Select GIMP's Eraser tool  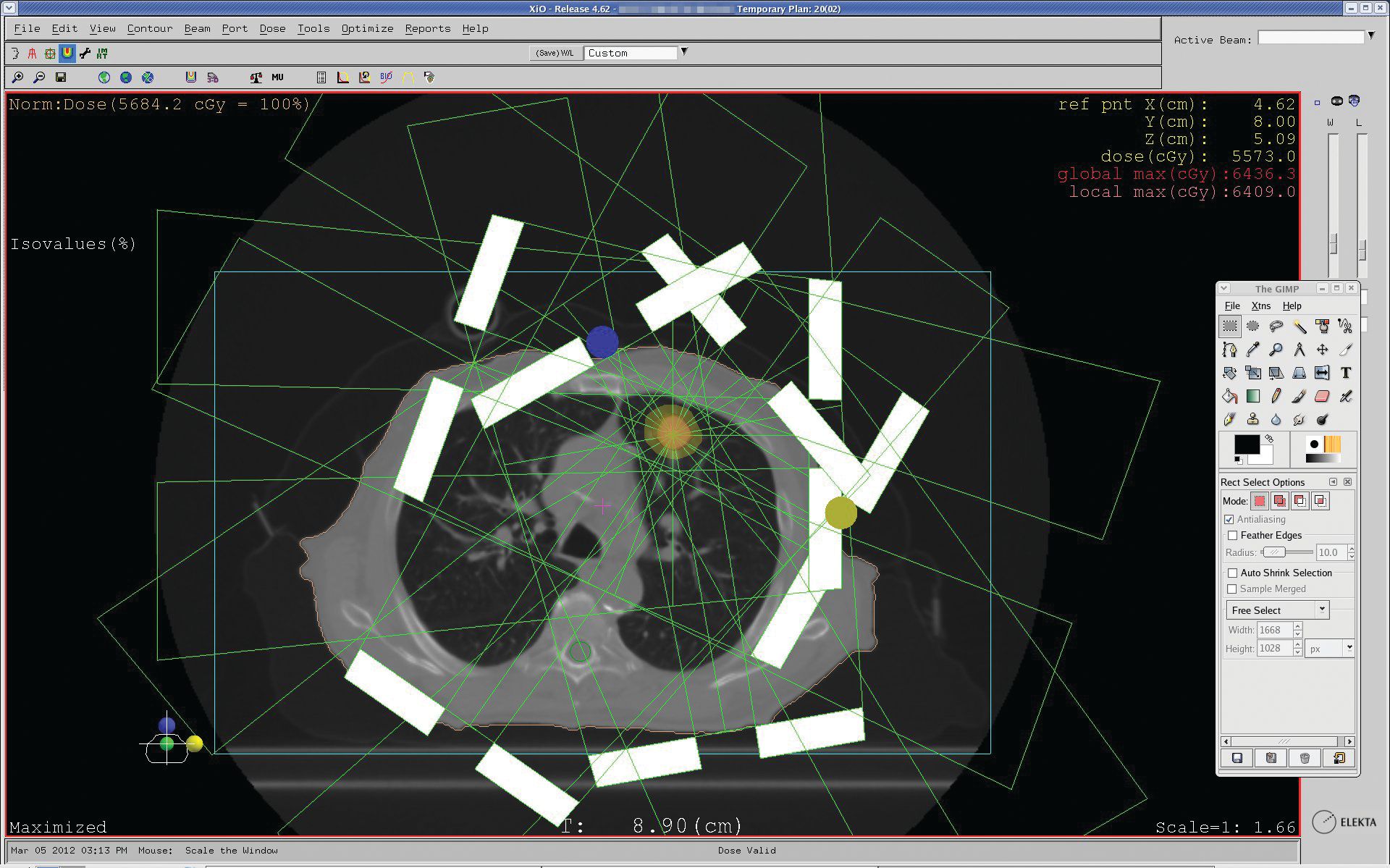tap(1323, 396)
